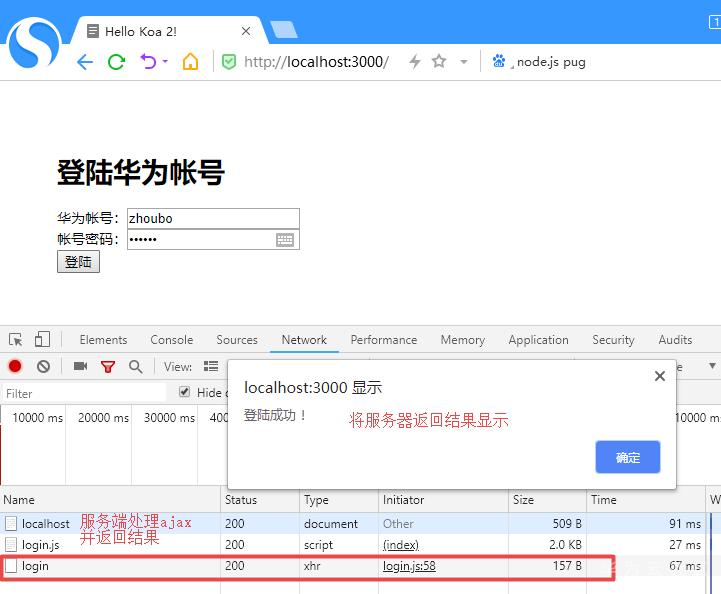Screen dimensions: 721x594
Task: Switch to the Performance tab
Action: [383, 340]
